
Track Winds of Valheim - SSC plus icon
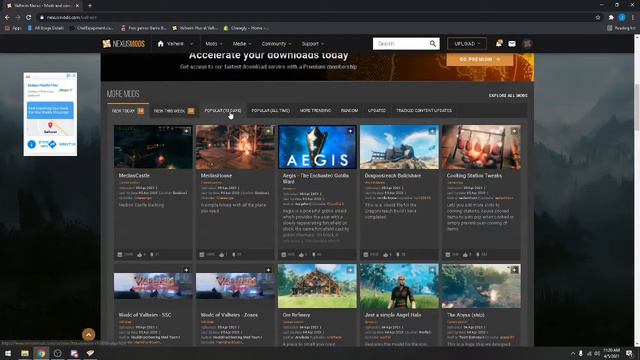tap(186, 270)
